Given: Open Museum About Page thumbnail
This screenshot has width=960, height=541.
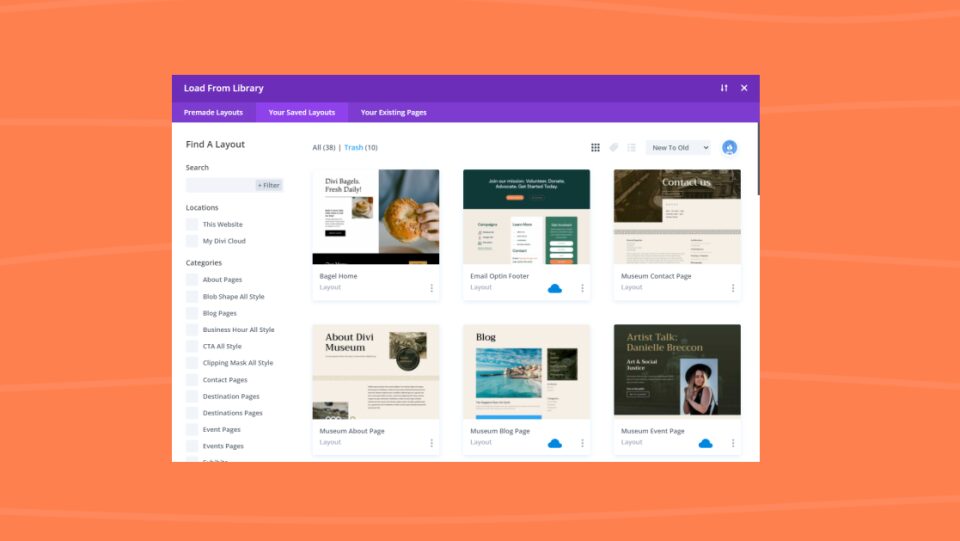Looking at the screenshot, I should coord(376,371).
